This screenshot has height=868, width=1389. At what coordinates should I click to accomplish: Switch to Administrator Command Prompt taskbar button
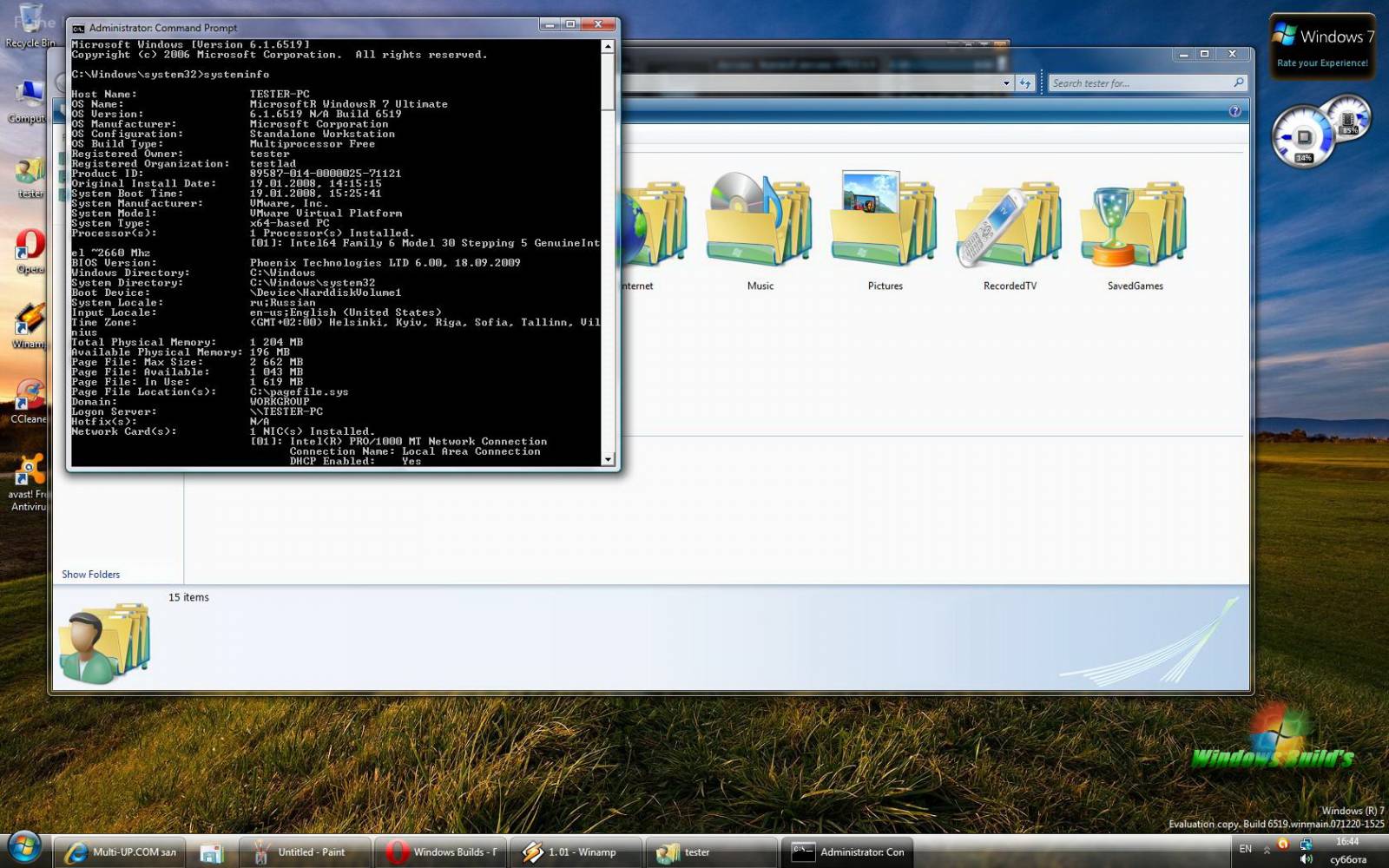(x=846, y=852)
